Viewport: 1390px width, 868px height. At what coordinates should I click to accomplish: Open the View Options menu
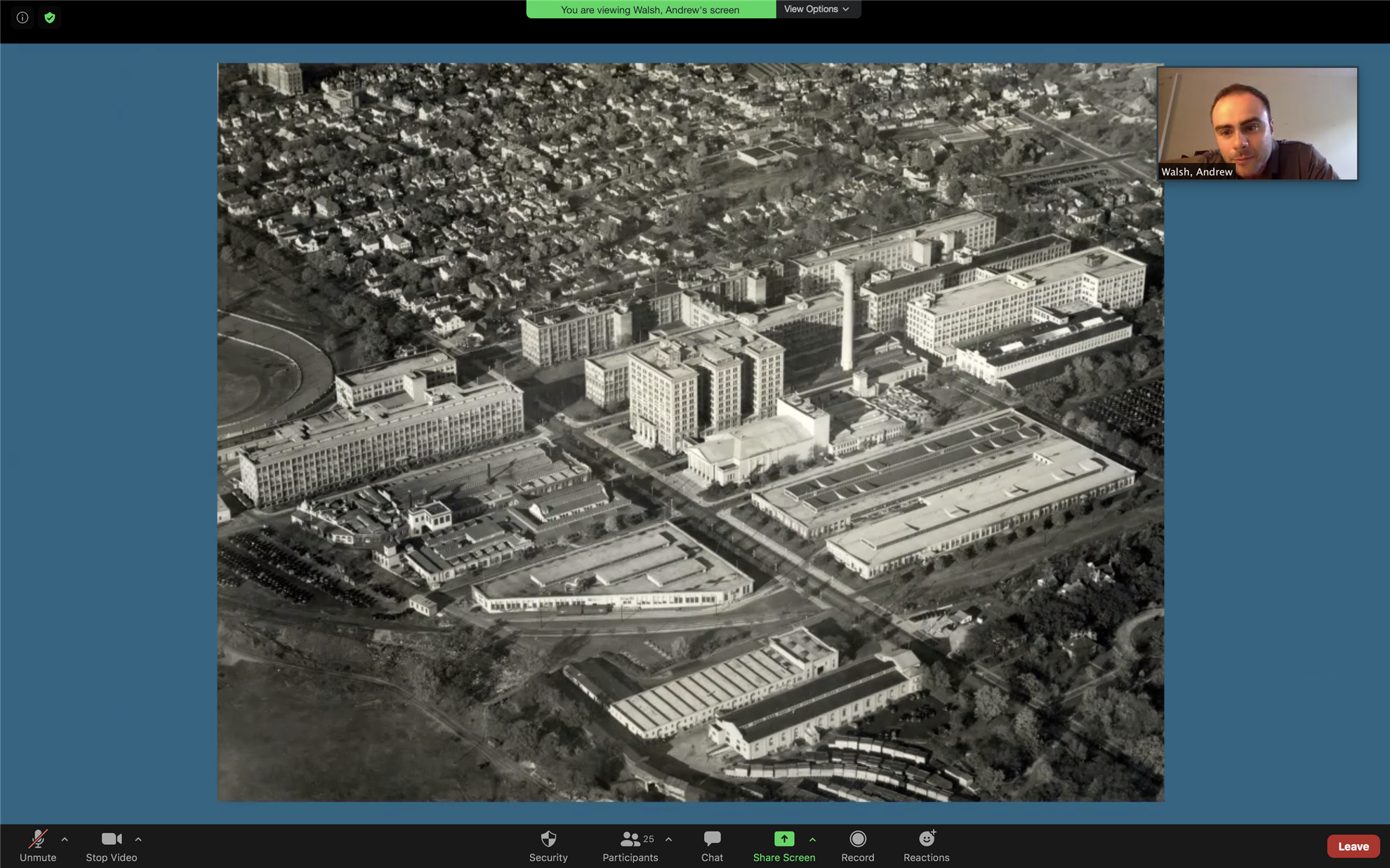coord(817,9)
